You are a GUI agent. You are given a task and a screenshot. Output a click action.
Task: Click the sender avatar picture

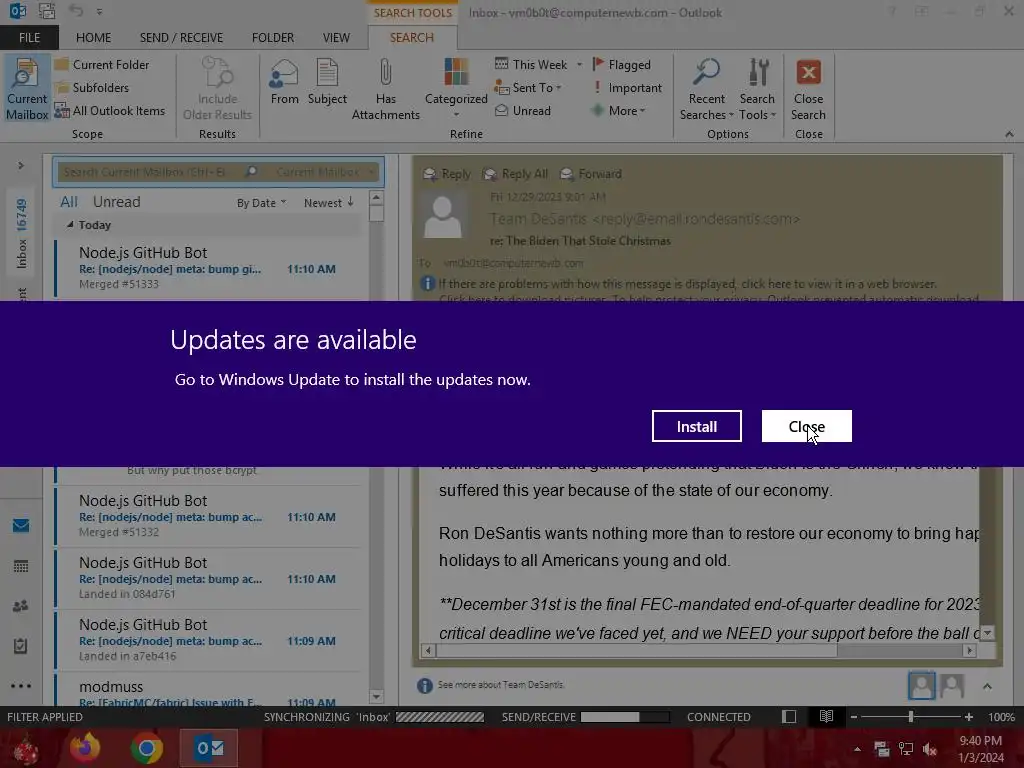(x=443, y=216)
